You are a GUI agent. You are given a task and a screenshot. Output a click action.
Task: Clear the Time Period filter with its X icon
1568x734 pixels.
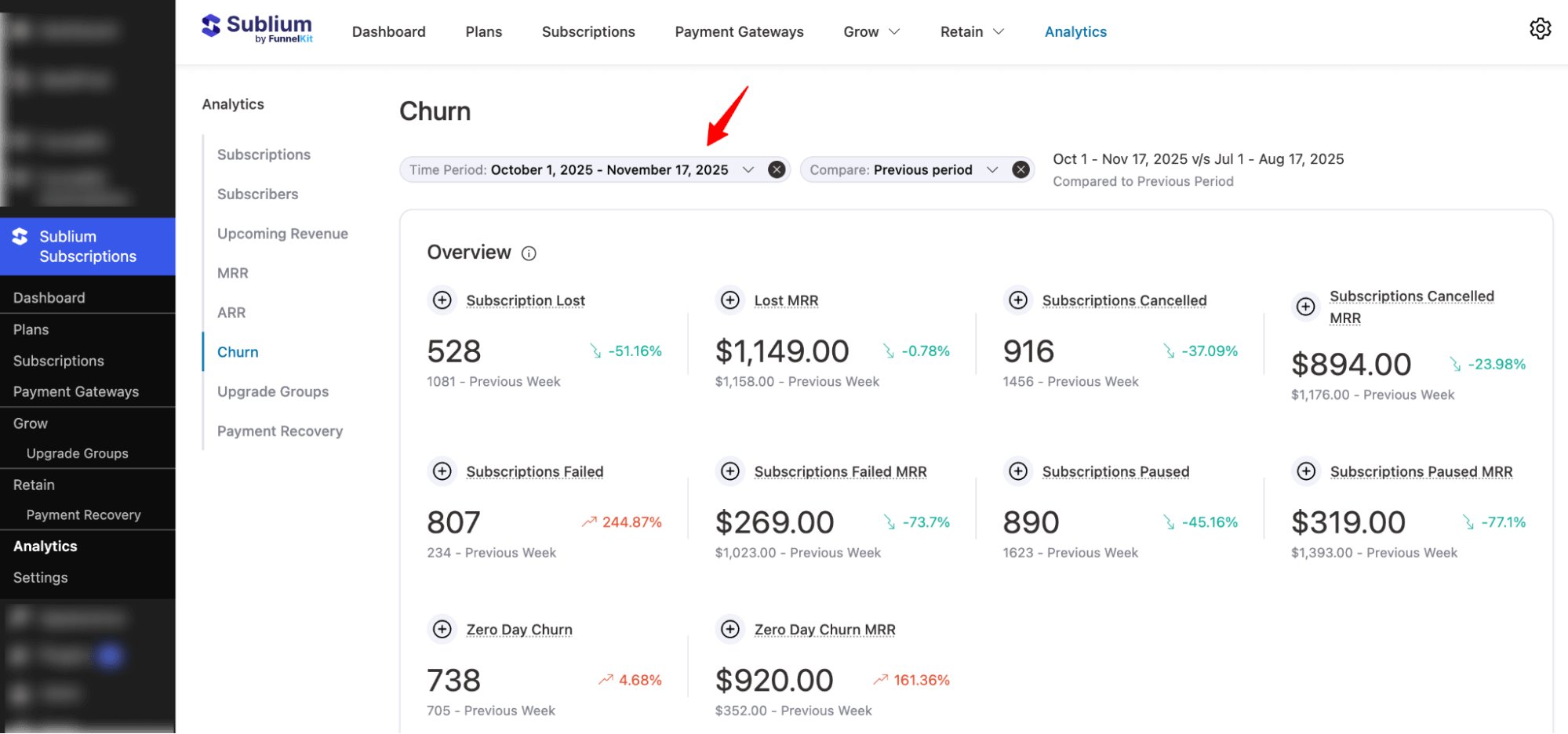coord(776,169)
